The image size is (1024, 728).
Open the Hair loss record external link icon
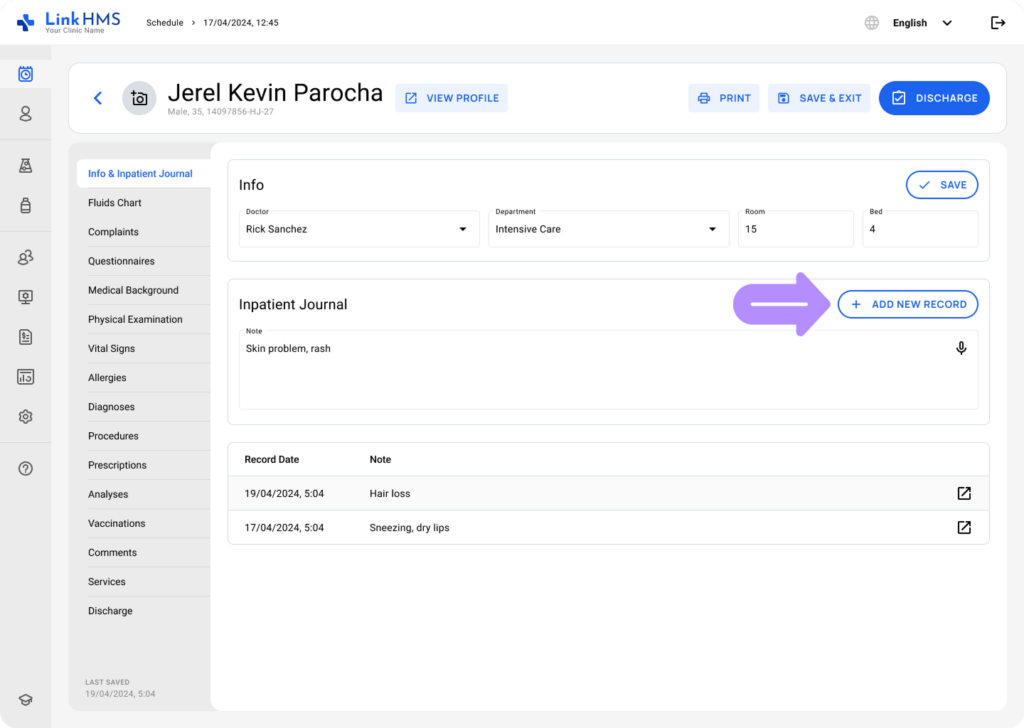point(964,493)
